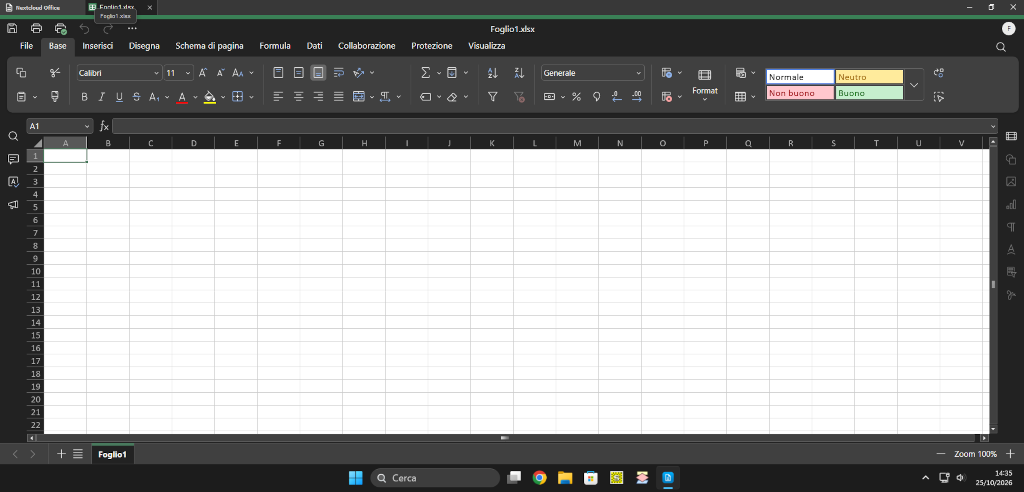Screen dimensions: 1024x492
Task: Open the A1 name box dropdown
Action: 88,126
